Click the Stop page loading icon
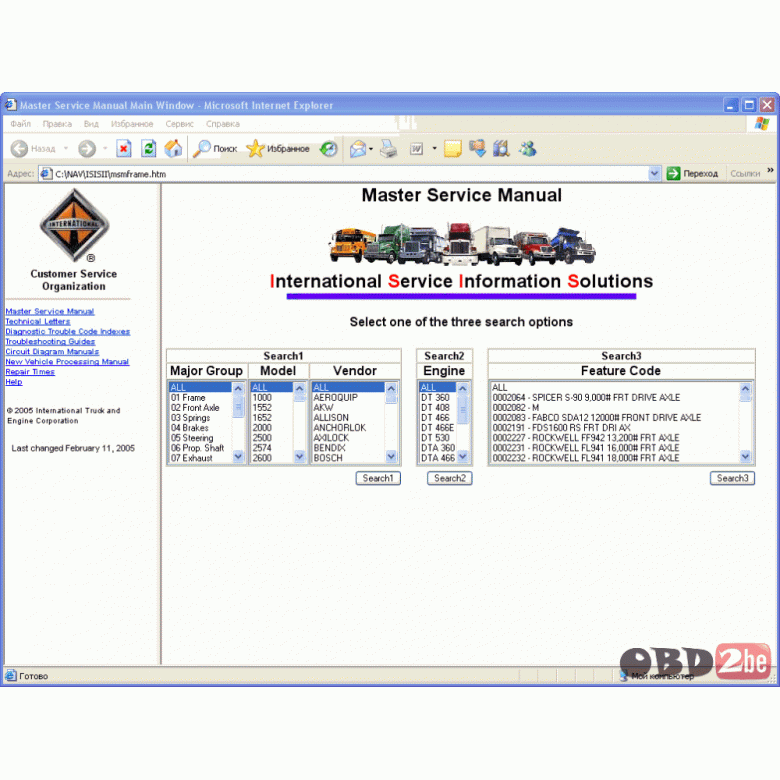The image size is (780, 780). click(x=123, y=148)
